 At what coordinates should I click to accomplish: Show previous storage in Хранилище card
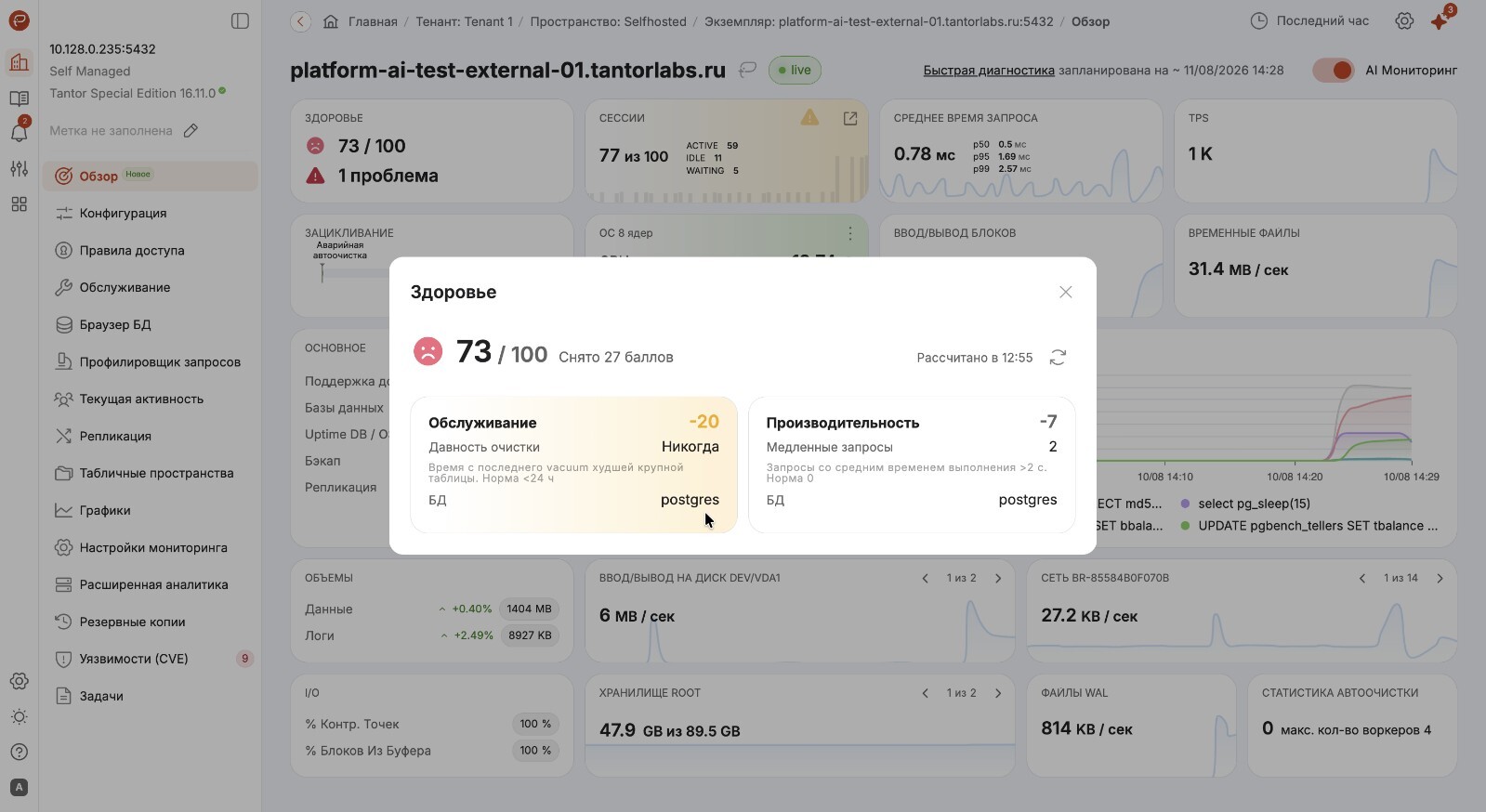925,693
